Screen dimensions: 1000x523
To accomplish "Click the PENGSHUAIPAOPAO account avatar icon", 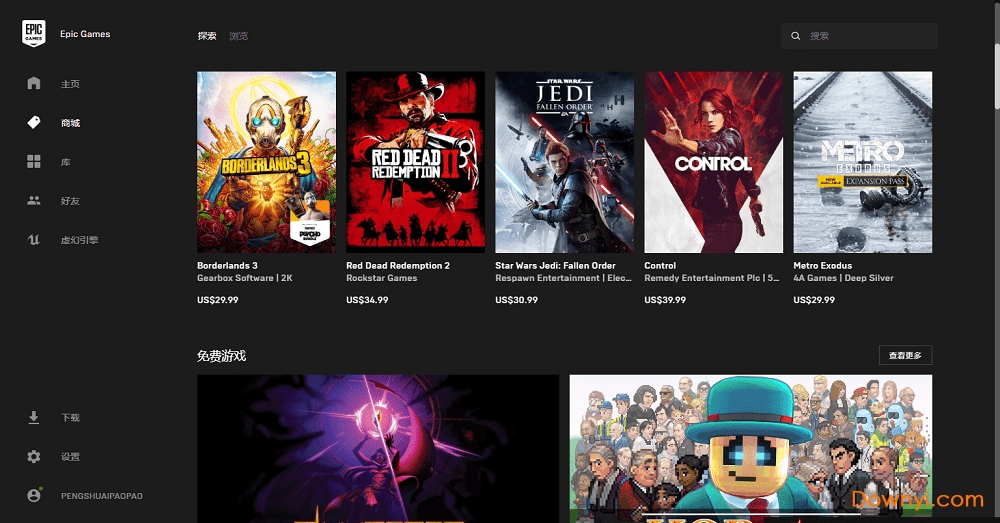I will 34,495.
